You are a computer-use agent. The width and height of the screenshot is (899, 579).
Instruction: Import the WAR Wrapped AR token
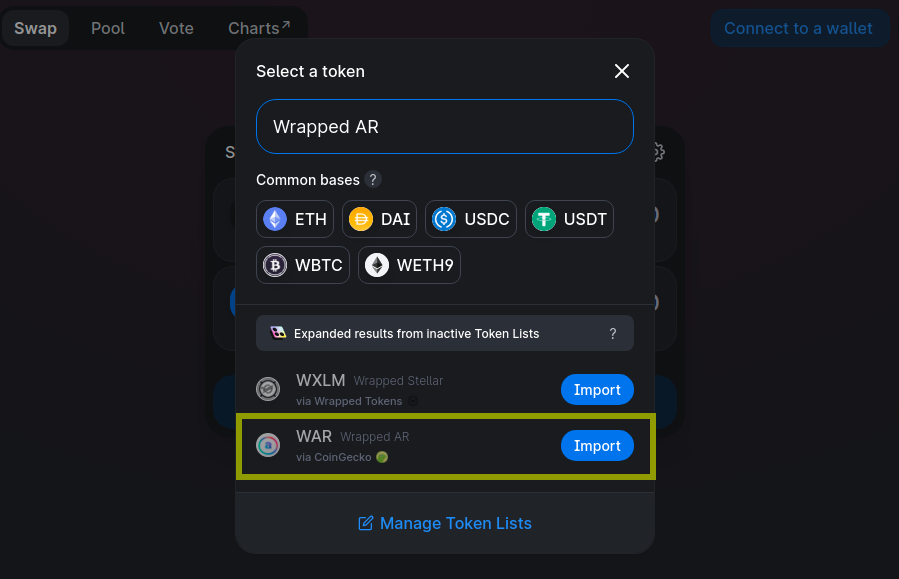[597, 445]
